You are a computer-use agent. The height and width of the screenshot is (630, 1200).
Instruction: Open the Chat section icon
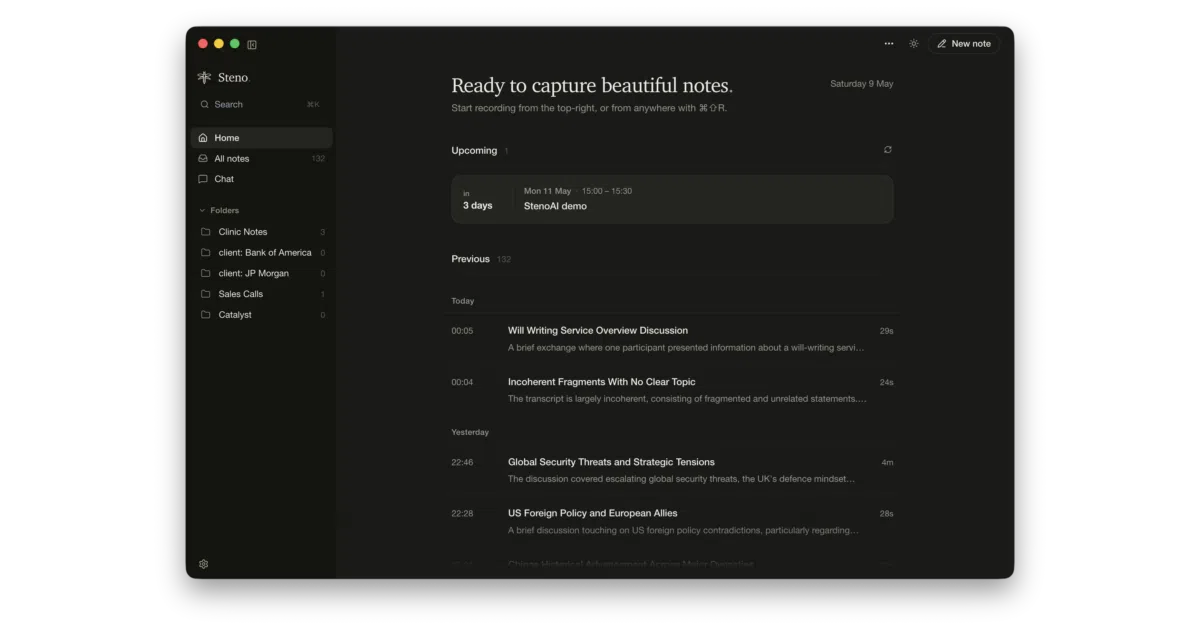coord(203,179)
